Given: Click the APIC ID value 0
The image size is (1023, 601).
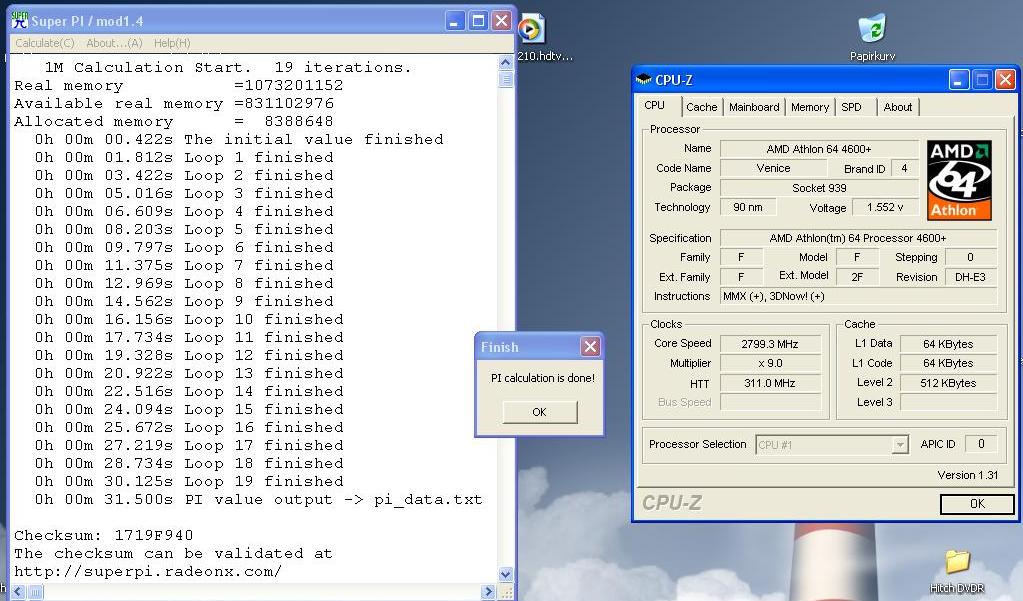Looking at the screenshot, I should pyautogui.click(x=981, y=444).
